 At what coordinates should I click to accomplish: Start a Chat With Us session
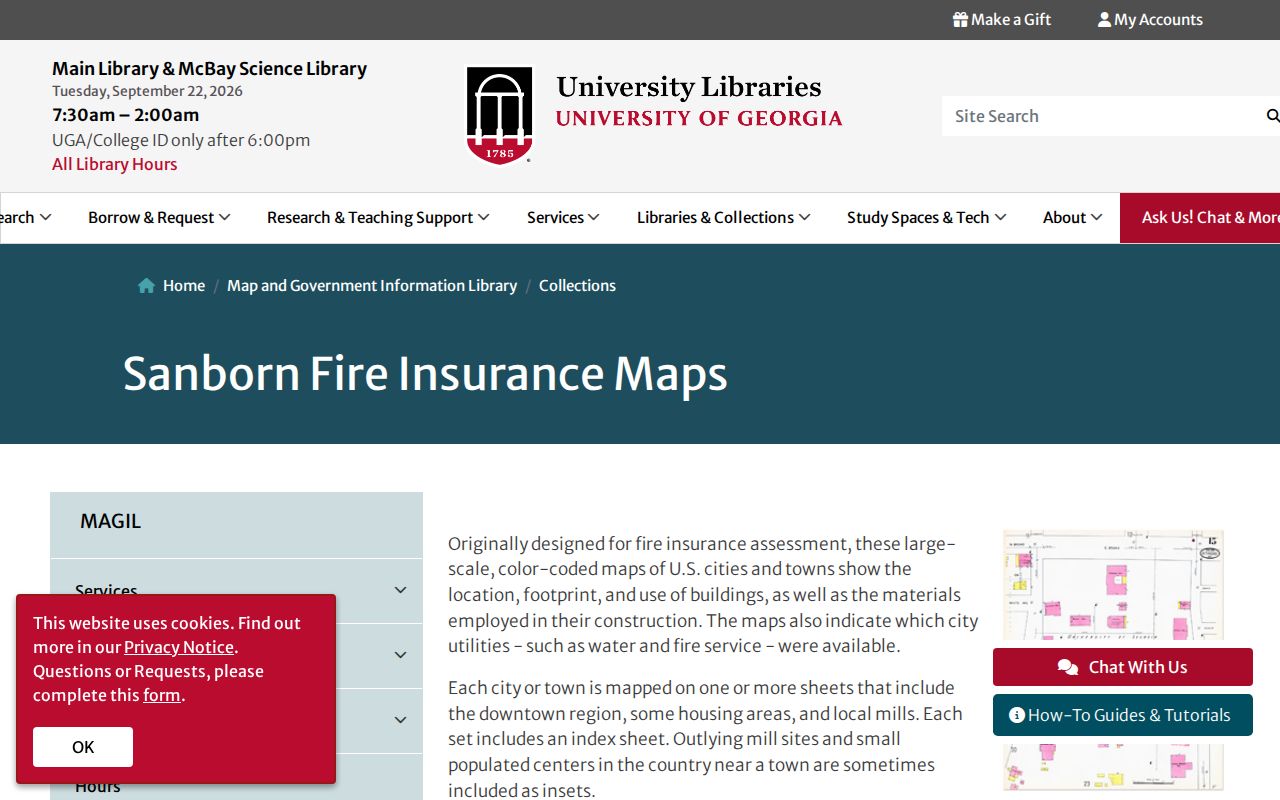(x=1123, y=667)
